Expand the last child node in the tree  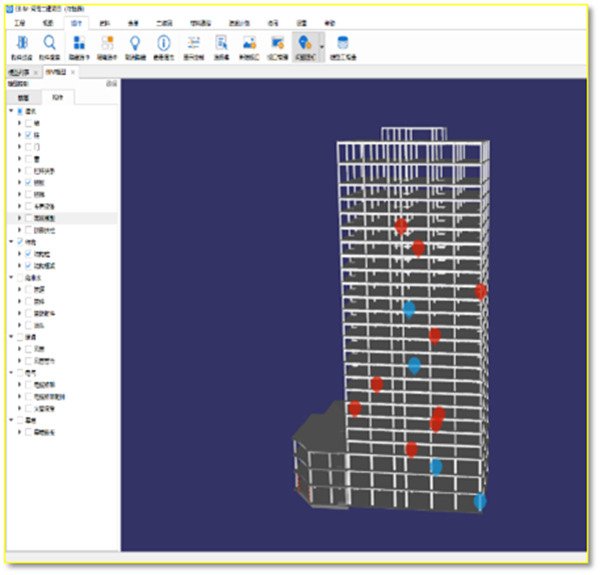click(19, 432)
